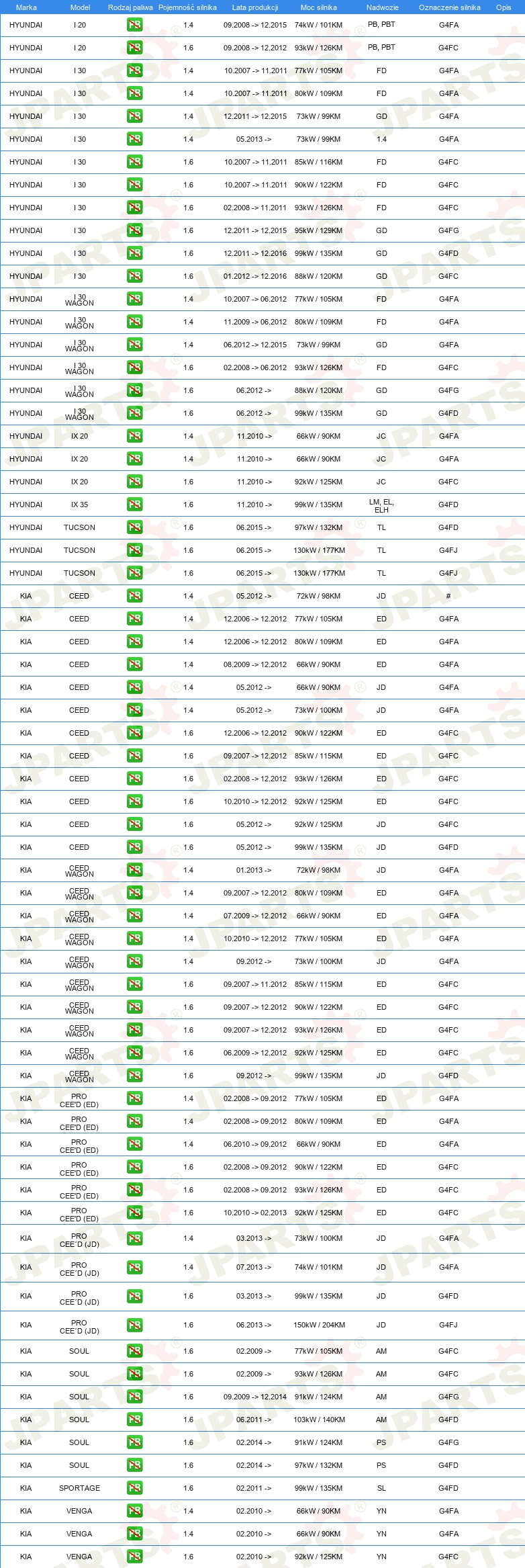Click the 07.2013 -> production years cell
The width and height of the screenshot is (525, 1568).
[254, 1267]
